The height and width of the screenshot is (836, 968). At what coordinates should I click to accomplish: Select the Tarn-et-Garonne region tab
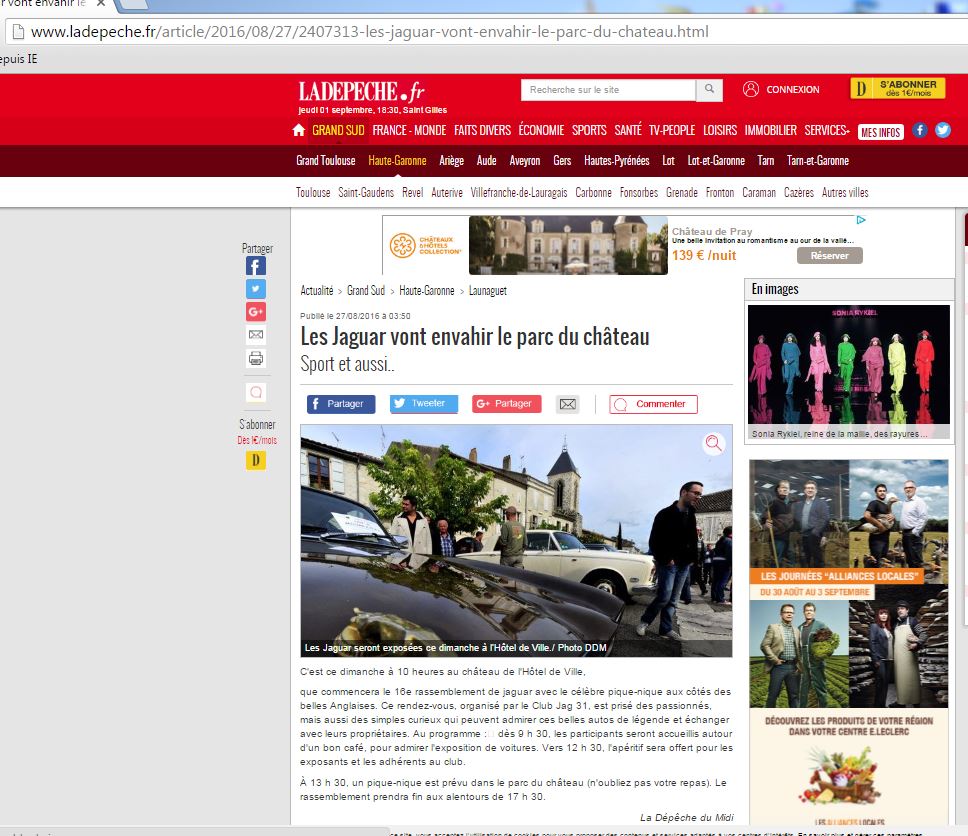click(x=818, y=161)
